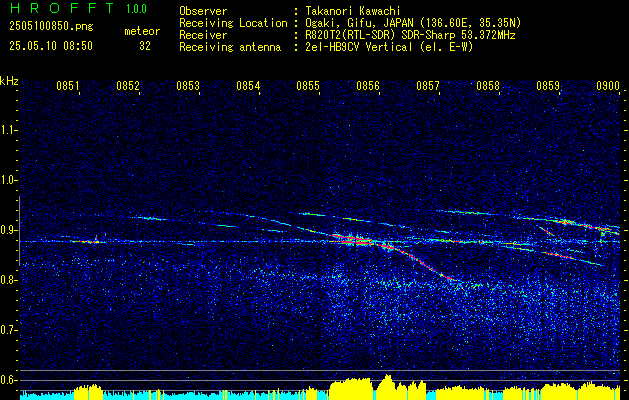Viewport: 629px width, 400px height.
Task: Select the receiver text R820T2(RTL-SDR) SDR-Sharp 53.372MHz
Action: [410, 35]
